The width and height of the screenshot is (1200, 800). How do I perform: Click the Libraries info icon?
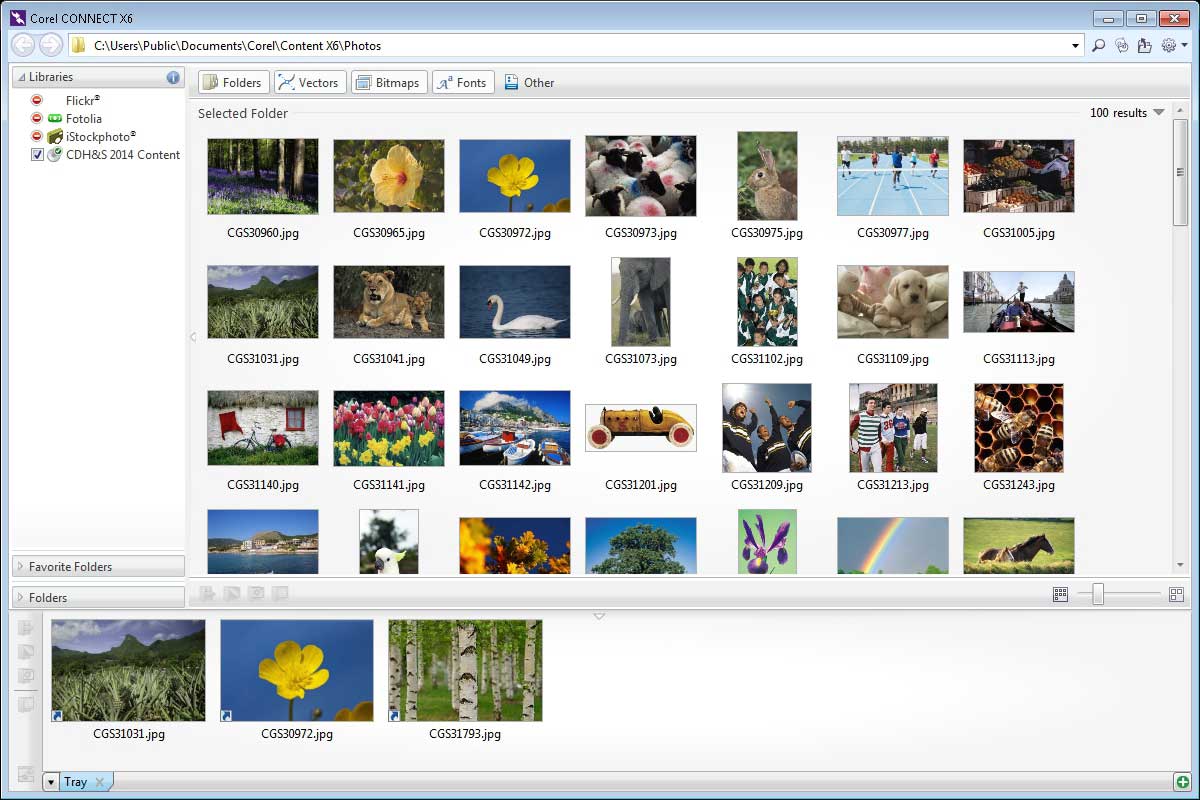click(173, 77)
